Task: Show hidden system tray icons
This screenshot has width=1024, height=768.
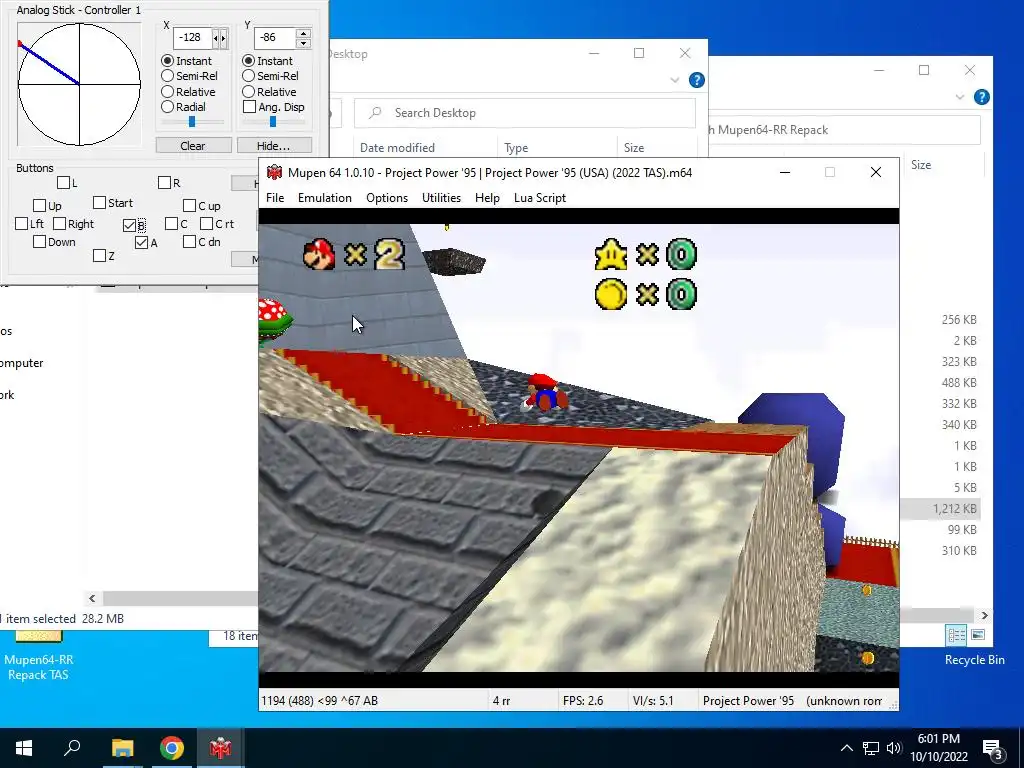Action: click(846, 748)
